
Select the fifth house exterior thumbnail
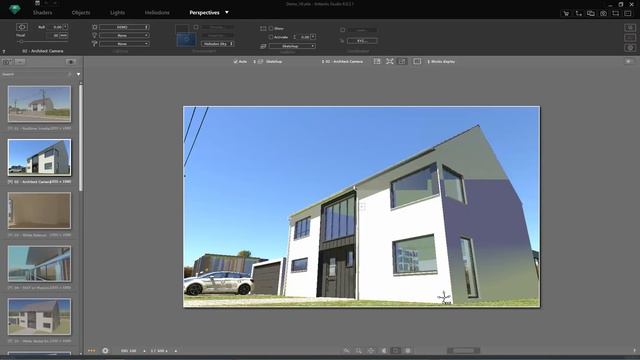click(x=39, y=317)
